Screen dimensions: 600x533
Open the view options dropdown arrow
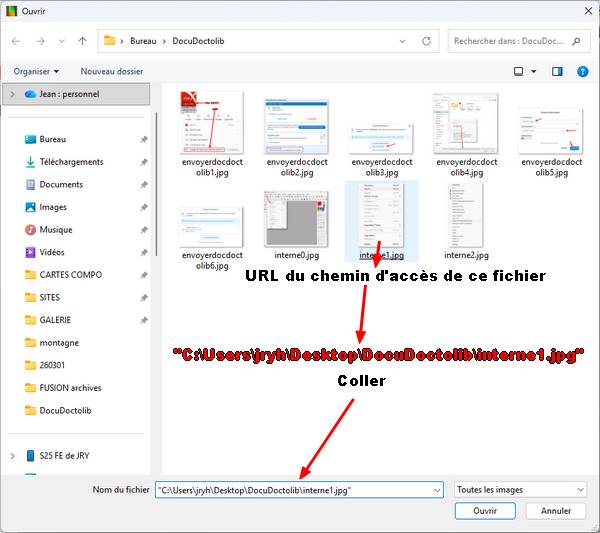pos(533,72)
